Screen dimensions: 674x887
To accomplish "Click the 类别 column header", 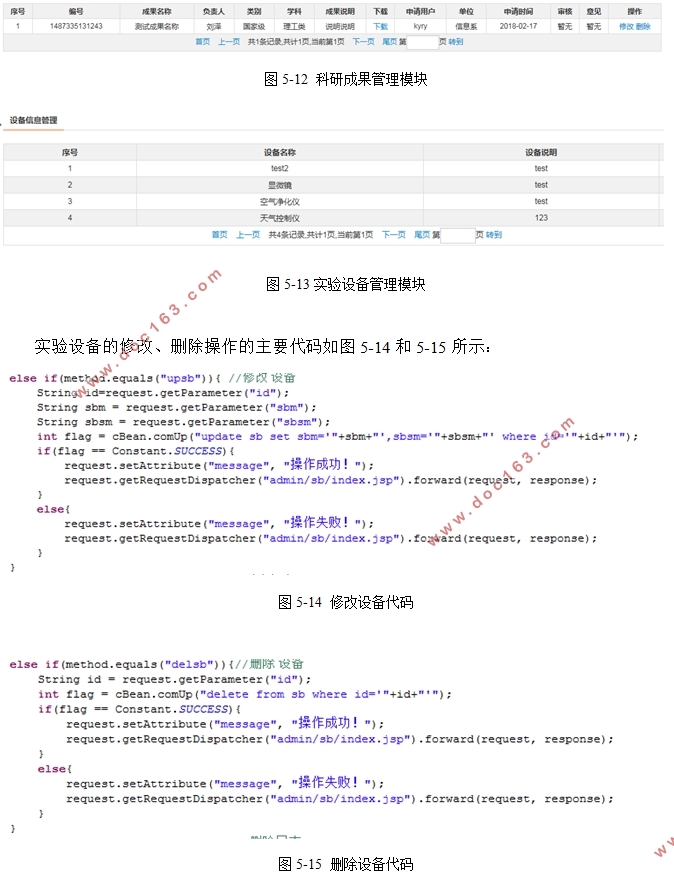I will (254, 11).
